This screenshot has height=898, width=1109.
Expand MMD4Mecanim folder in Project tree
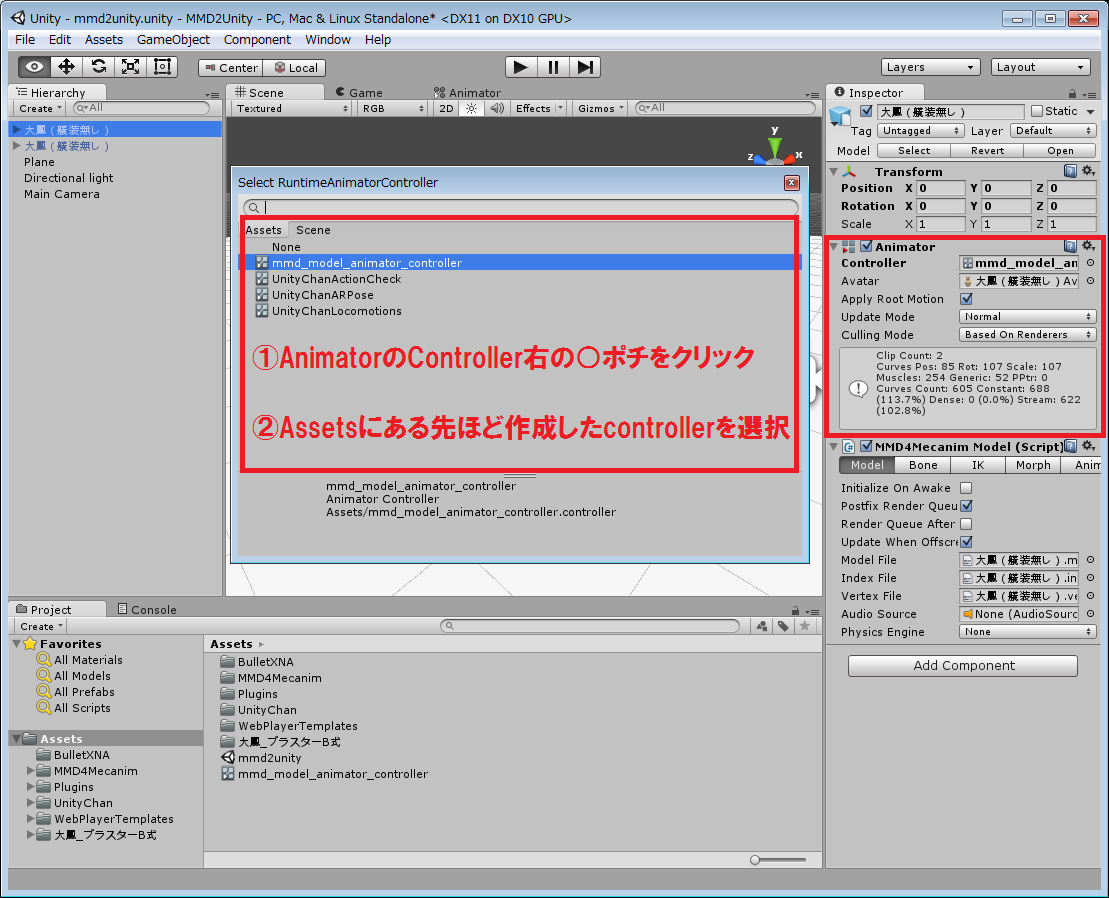tap(30, 771)
